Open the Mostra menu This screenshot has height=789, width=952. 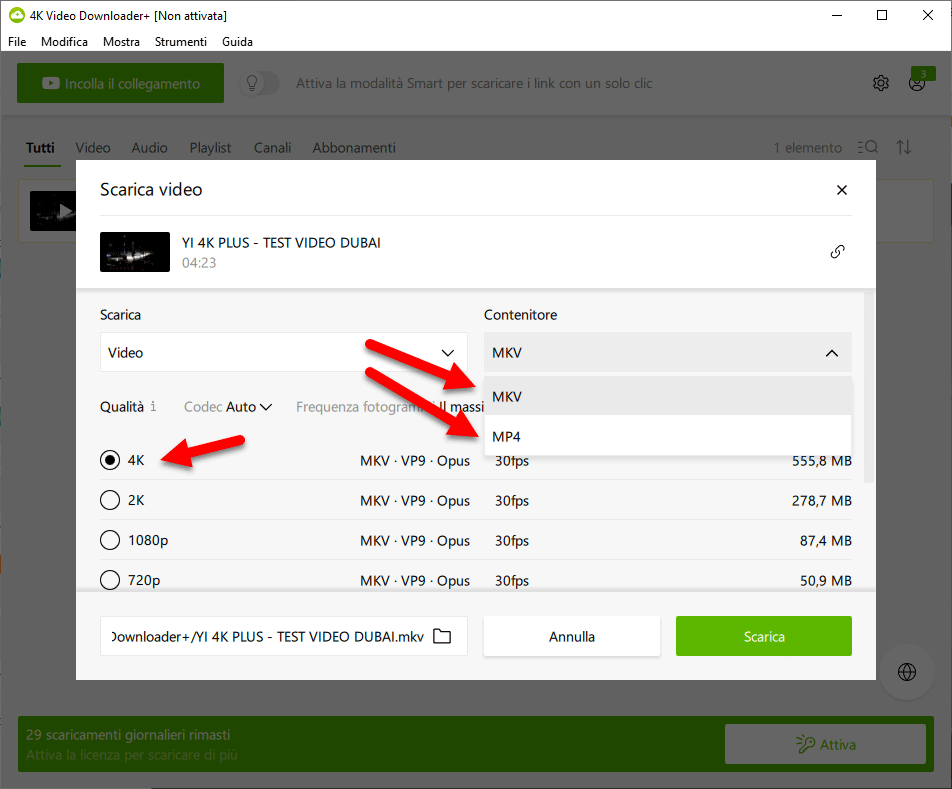(x=121, y=41)
